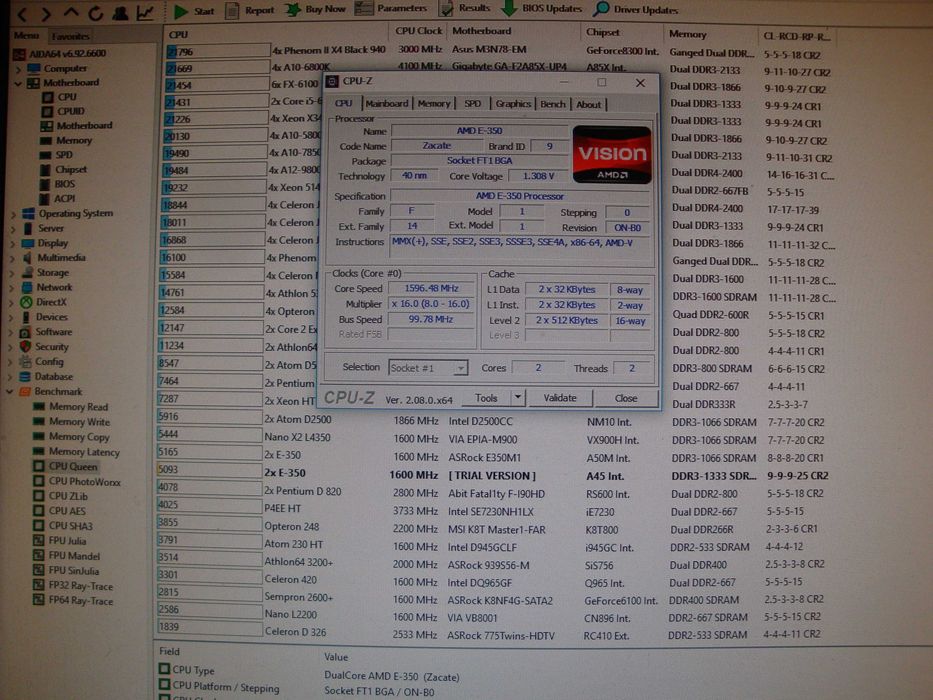The height and width of the screenshot is (700, 933).
Task: Open Parameters from the toolbar
Action: coord(391,8)
